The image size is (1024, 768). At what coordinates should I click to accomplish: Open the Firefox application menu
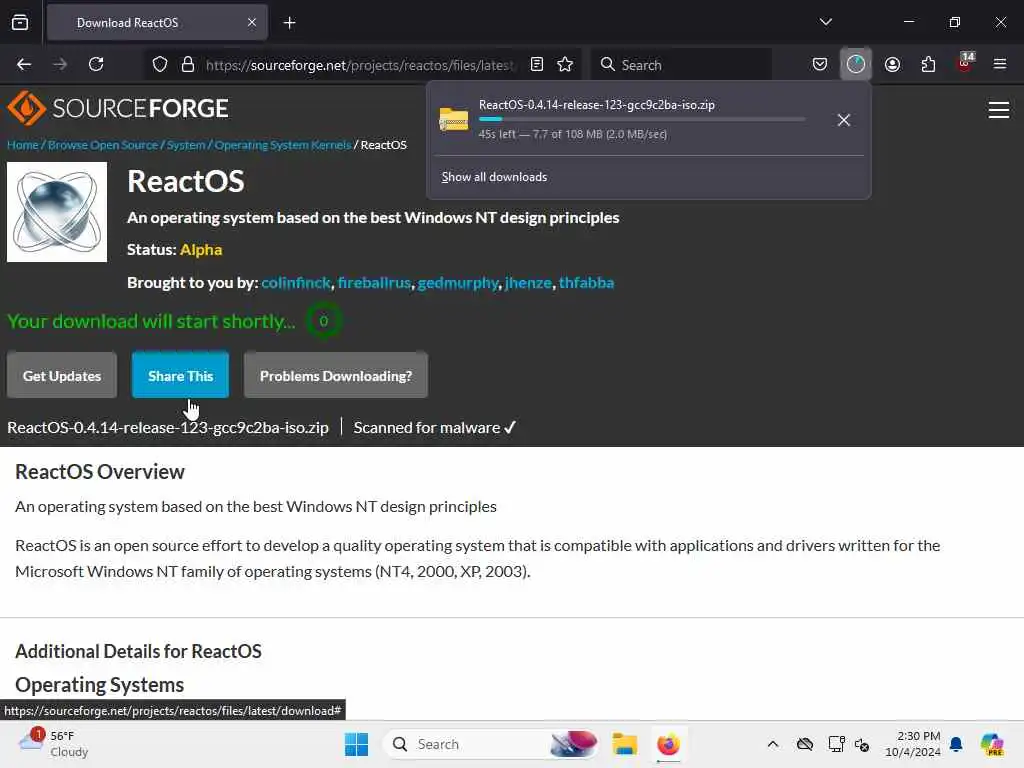point(1000,64)
